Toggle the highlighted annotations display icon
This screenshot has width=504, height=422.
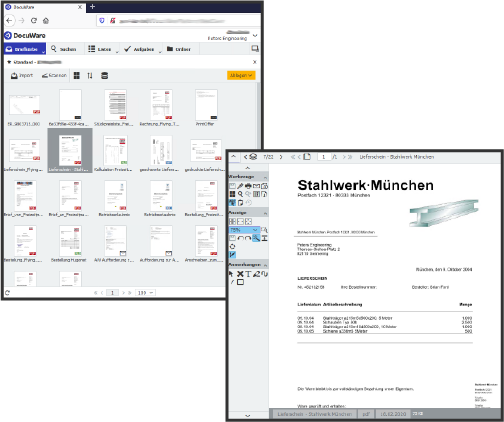(x=232, y=255)
